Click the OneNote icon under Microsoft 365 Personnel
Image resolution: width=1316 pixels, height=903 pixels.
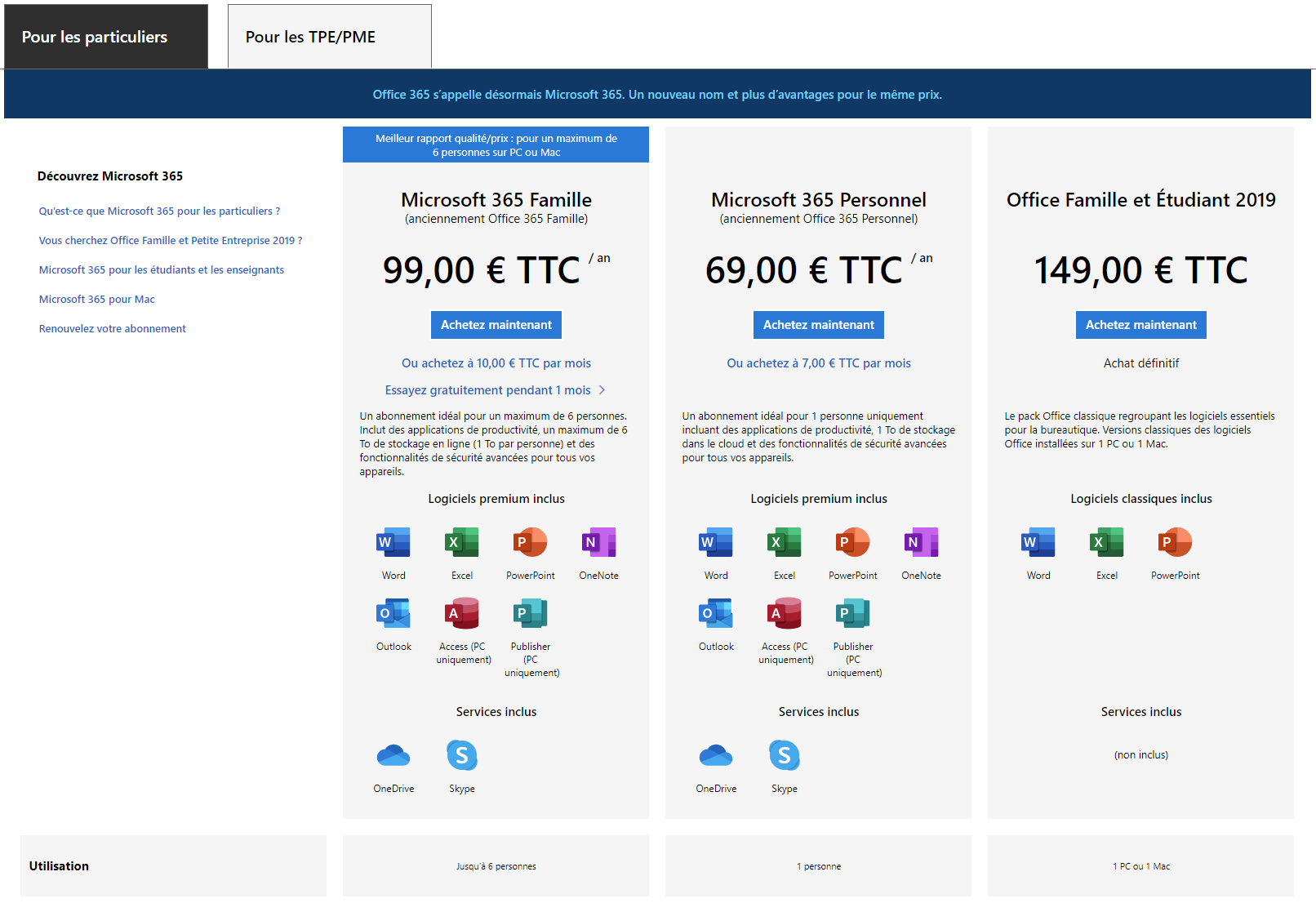pos(922,542)
